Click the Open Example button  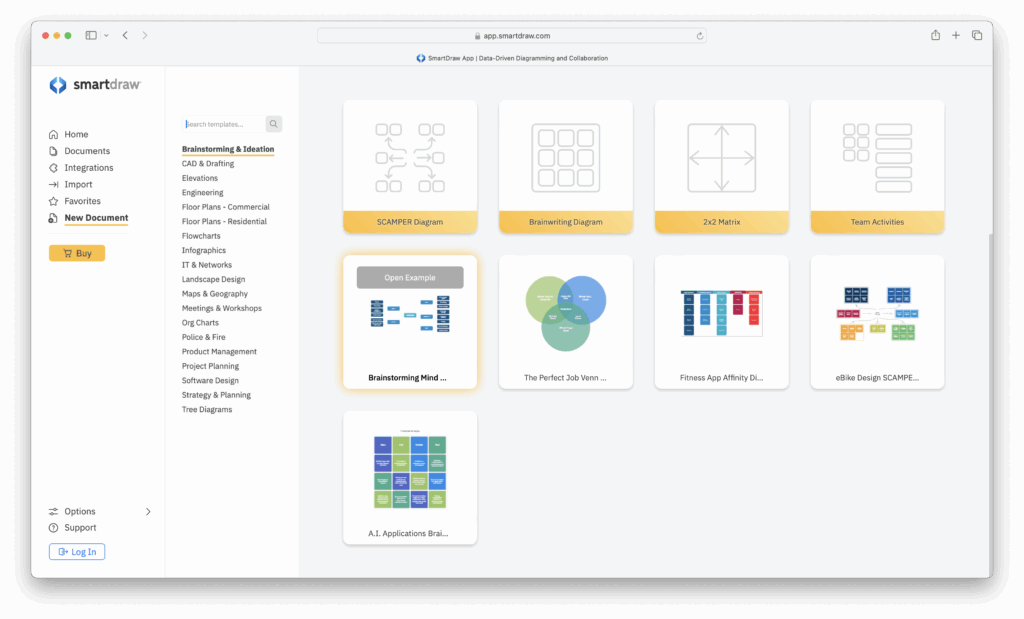410,278
